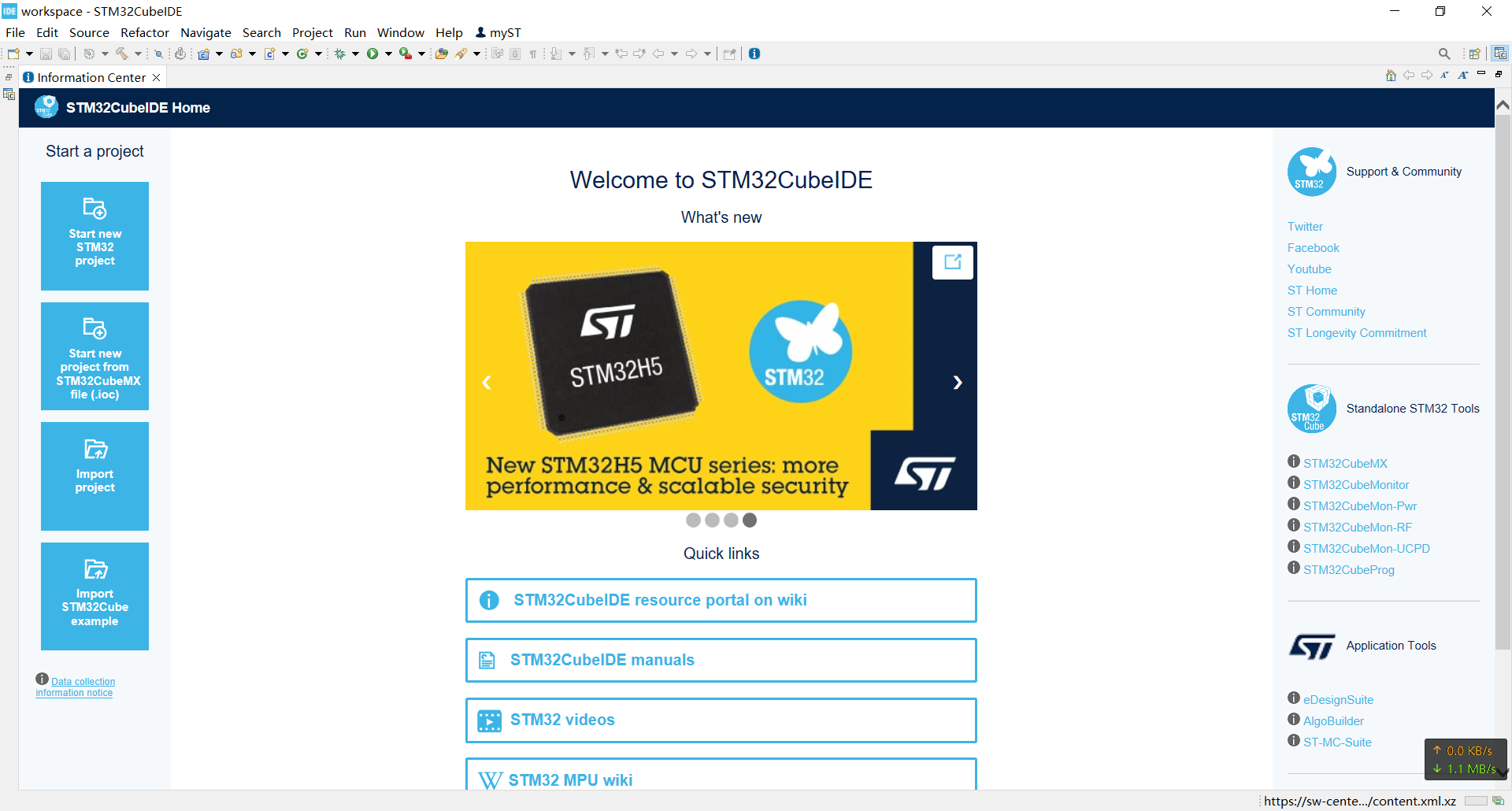Open the Refactor menu
Image resolution: width=1512 pixels, height=811 pixels.
145,32
